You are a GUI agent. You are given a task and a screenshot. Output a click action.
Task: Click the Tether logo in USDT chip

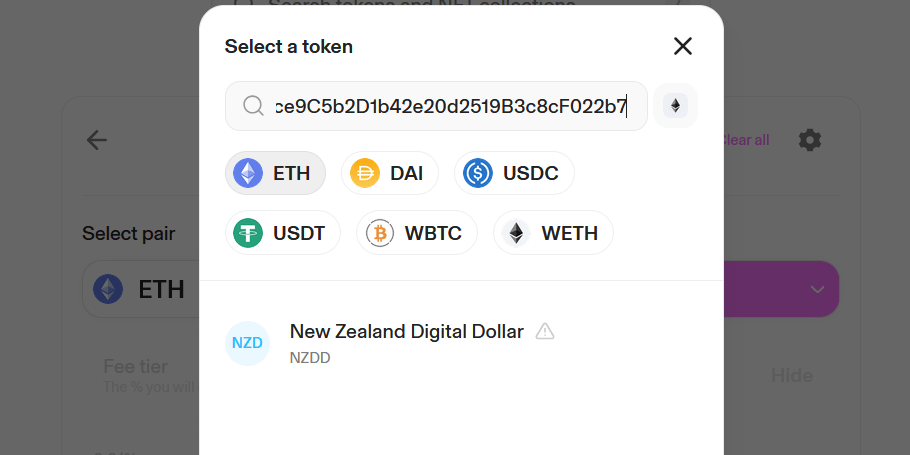(x=248, y=233)
